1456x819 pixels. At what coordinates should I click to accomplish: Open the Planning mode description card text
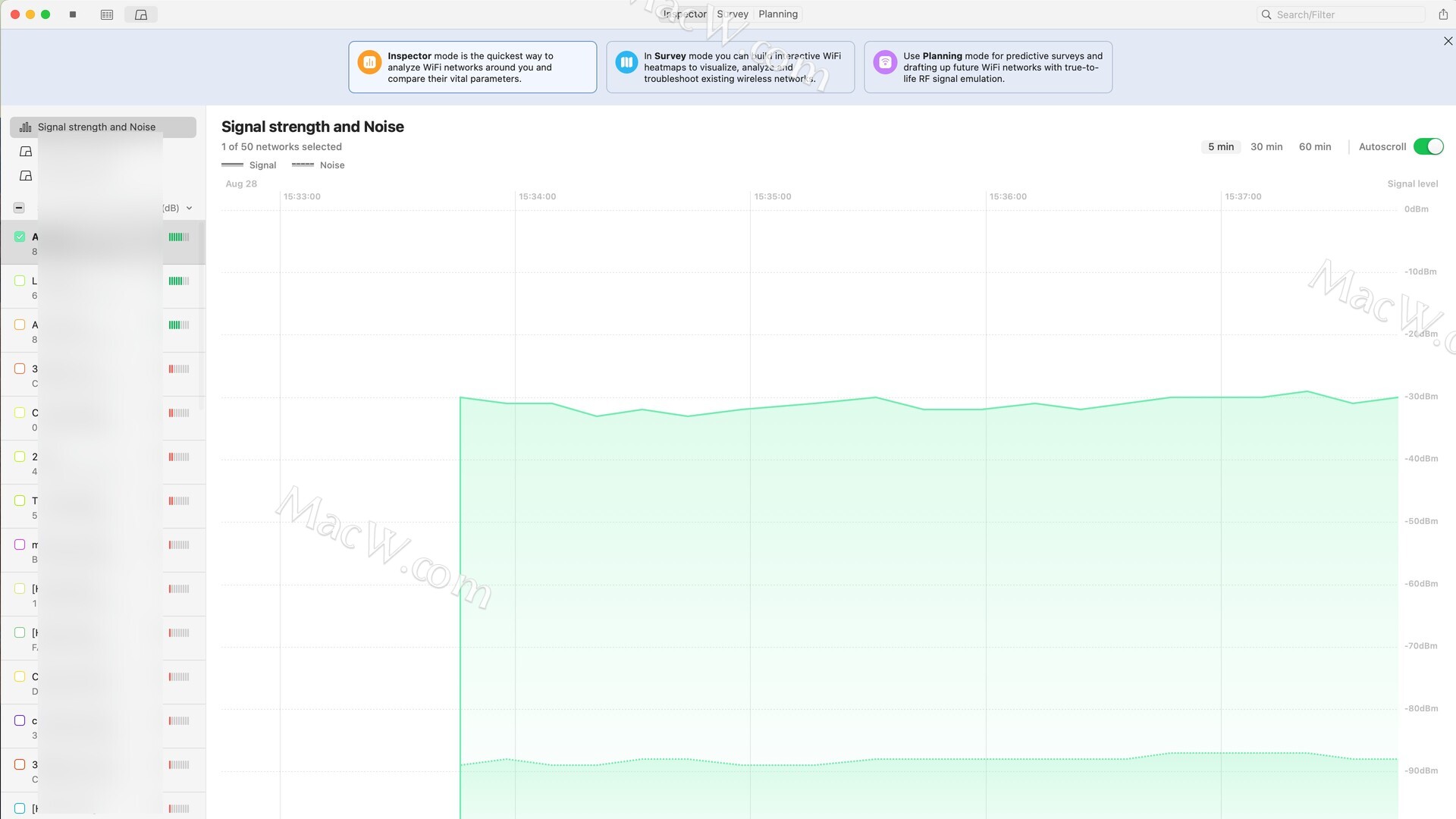pyautogui.click(x=1003, y=67)
